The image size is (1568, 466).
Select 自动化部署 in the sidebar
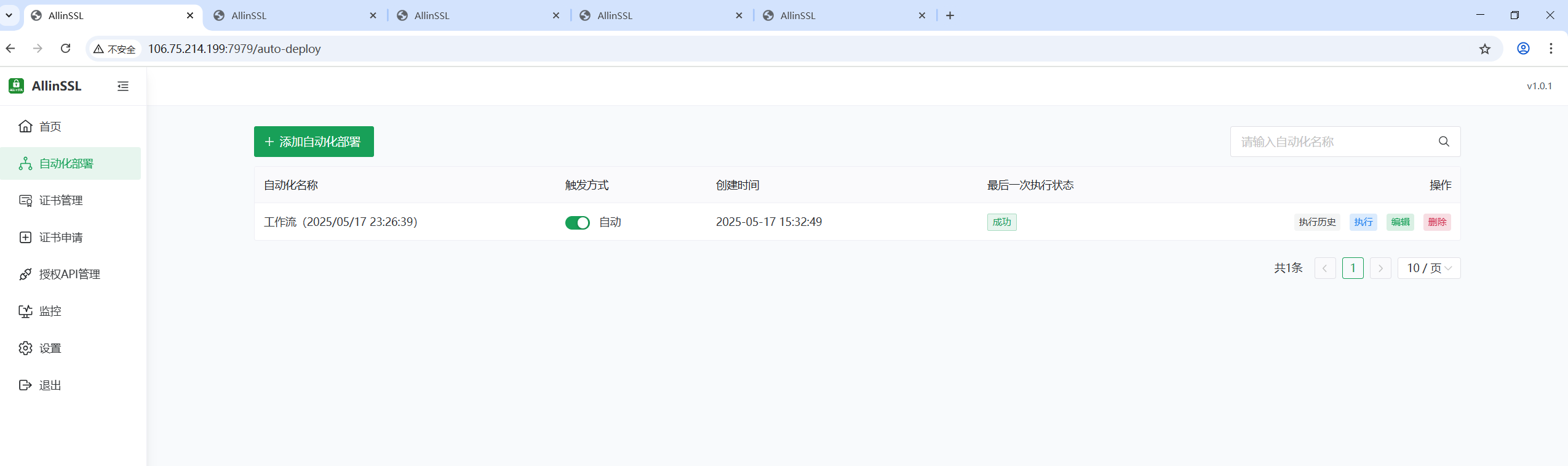point(70,163)
